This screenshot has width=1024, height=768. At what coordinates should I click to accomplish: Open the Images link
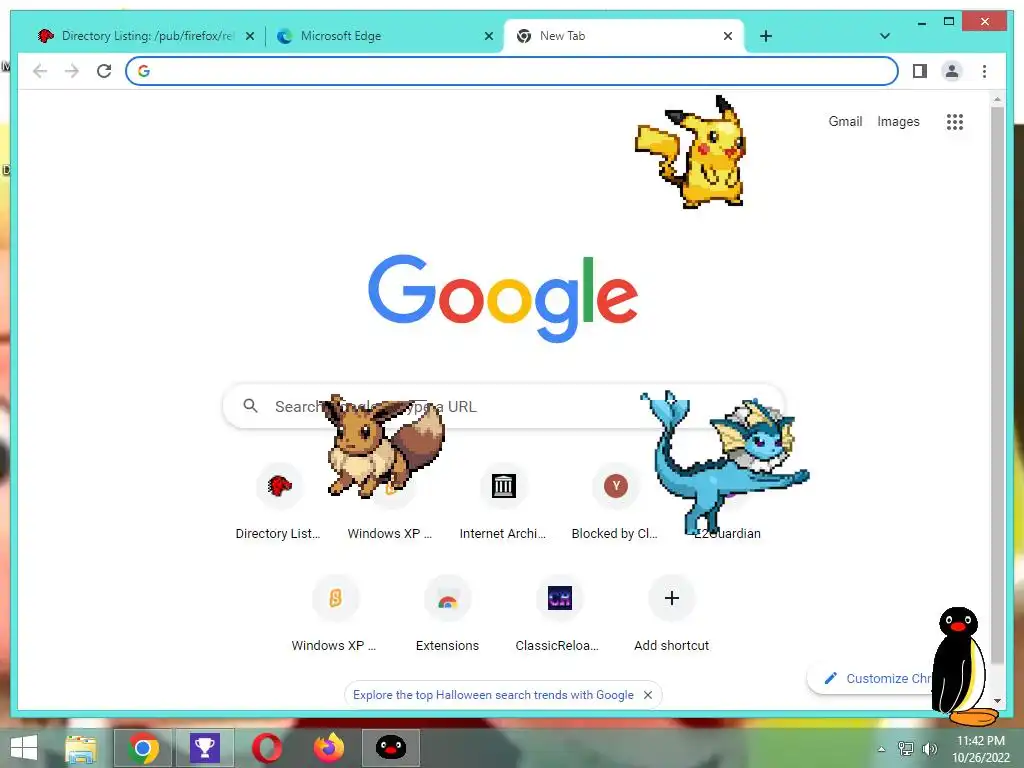(898, 121)
